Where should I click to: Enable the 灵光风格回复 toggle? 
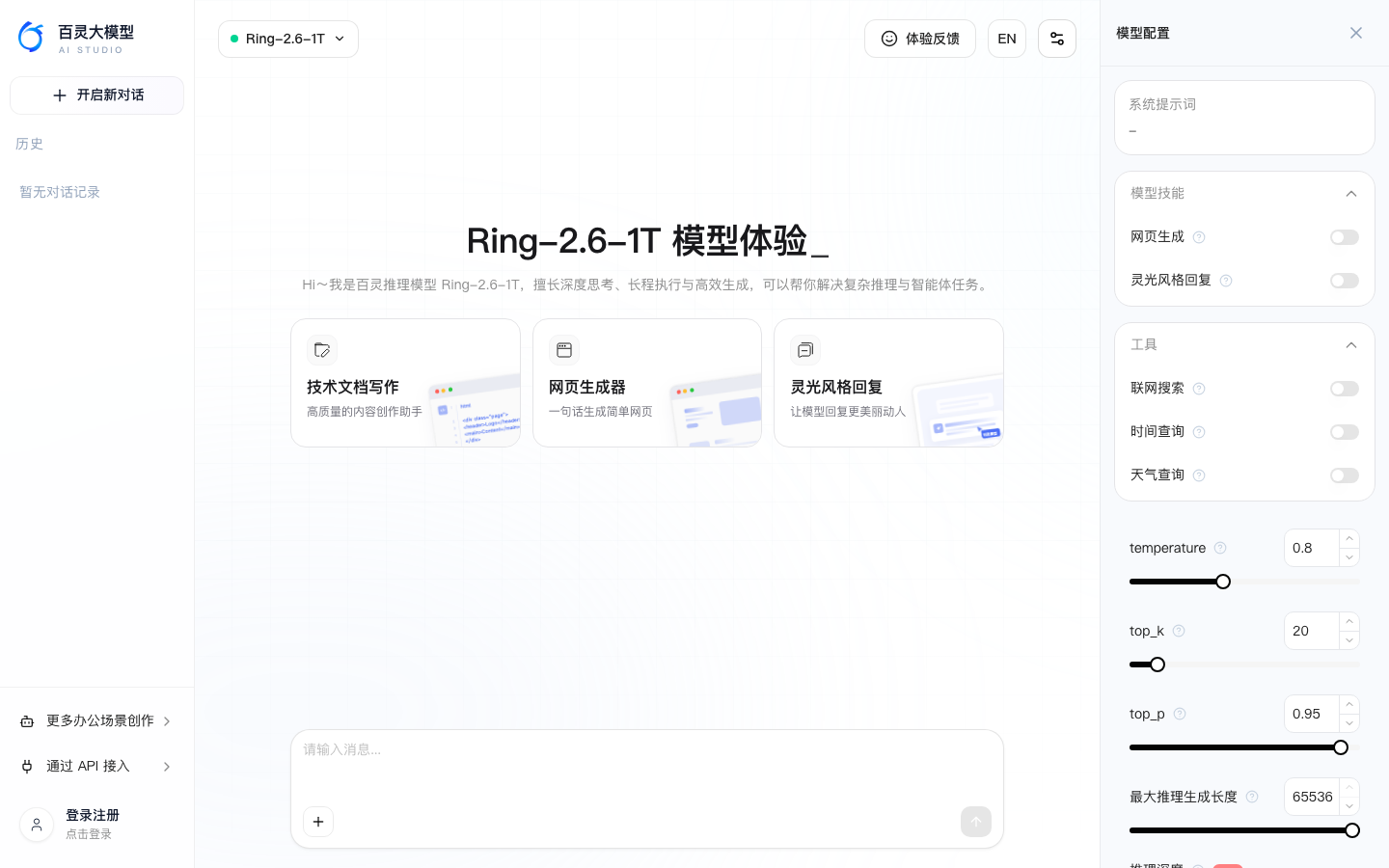click(1345, 281)
